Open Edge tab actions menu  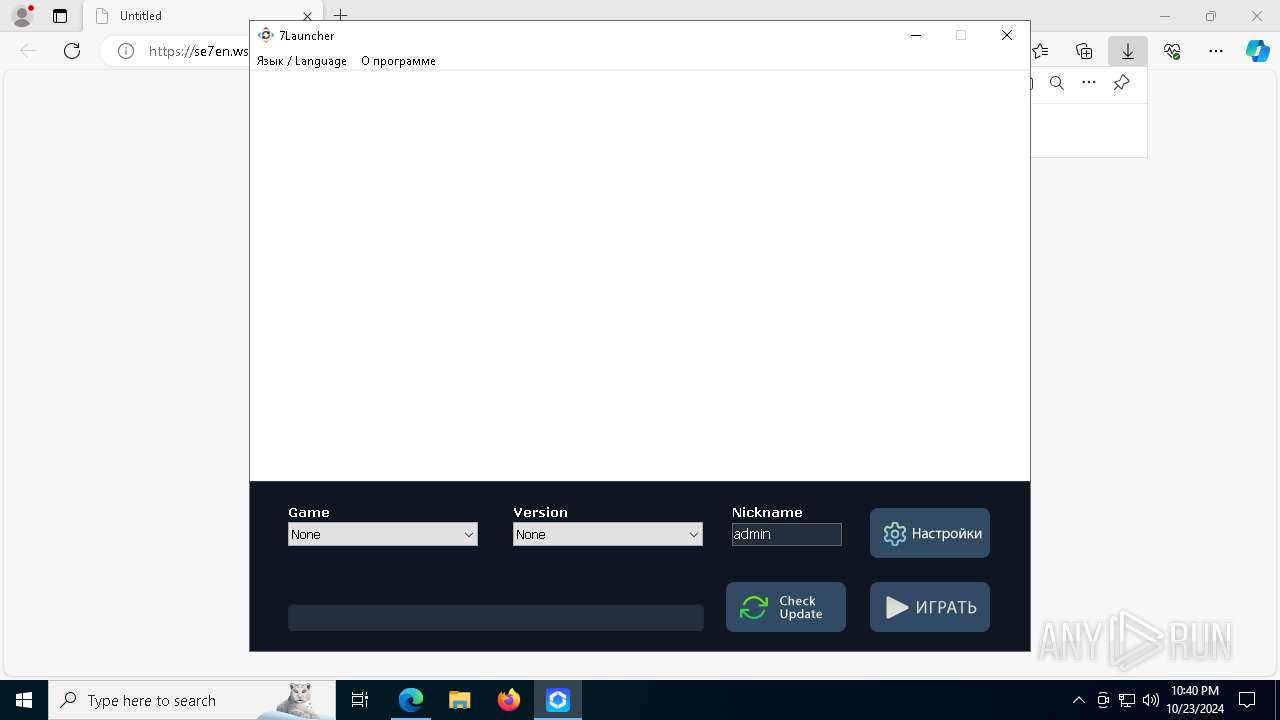(60, 16)
